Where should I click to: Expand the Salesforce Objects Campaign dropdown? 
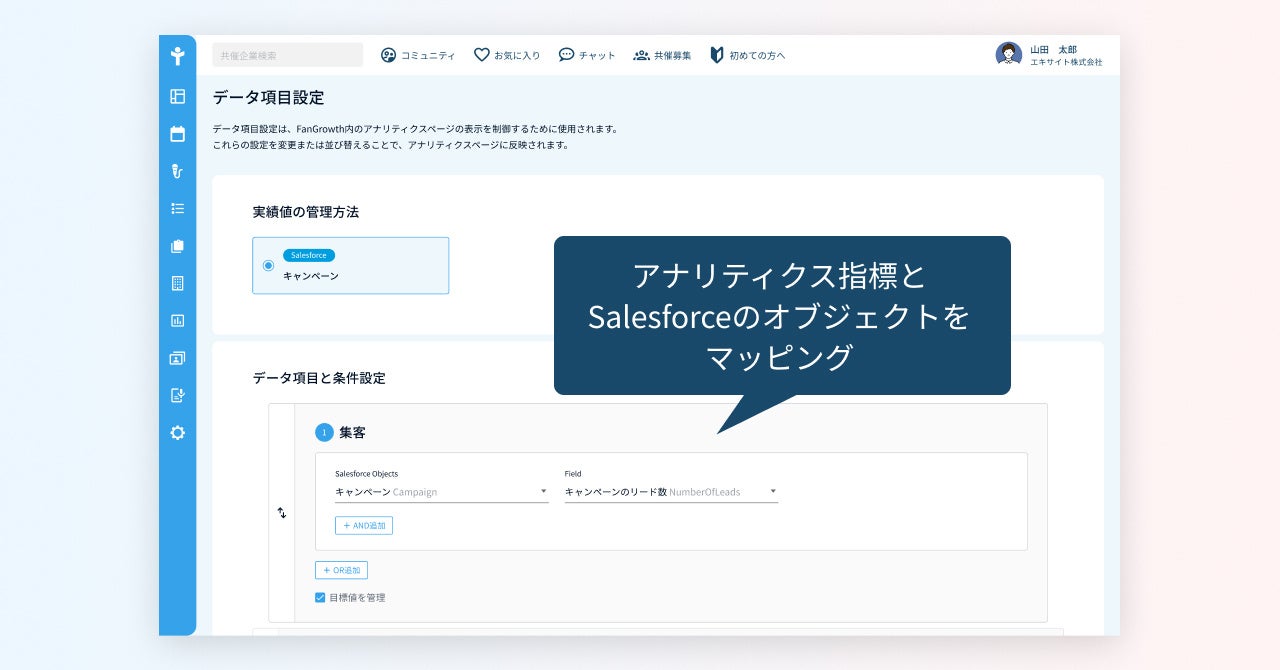click(442, 492)
